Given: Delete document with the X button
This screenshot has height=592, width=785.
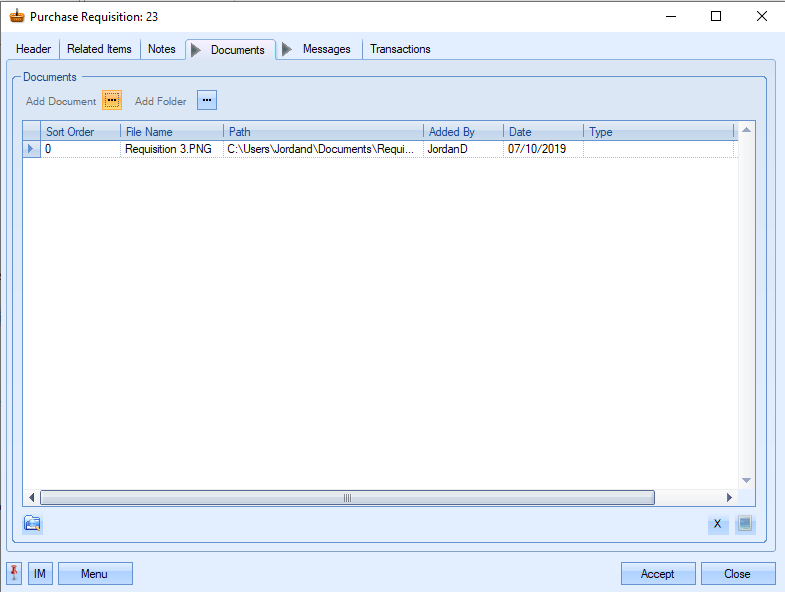Looking at the screenshot, I should point(717,524).
